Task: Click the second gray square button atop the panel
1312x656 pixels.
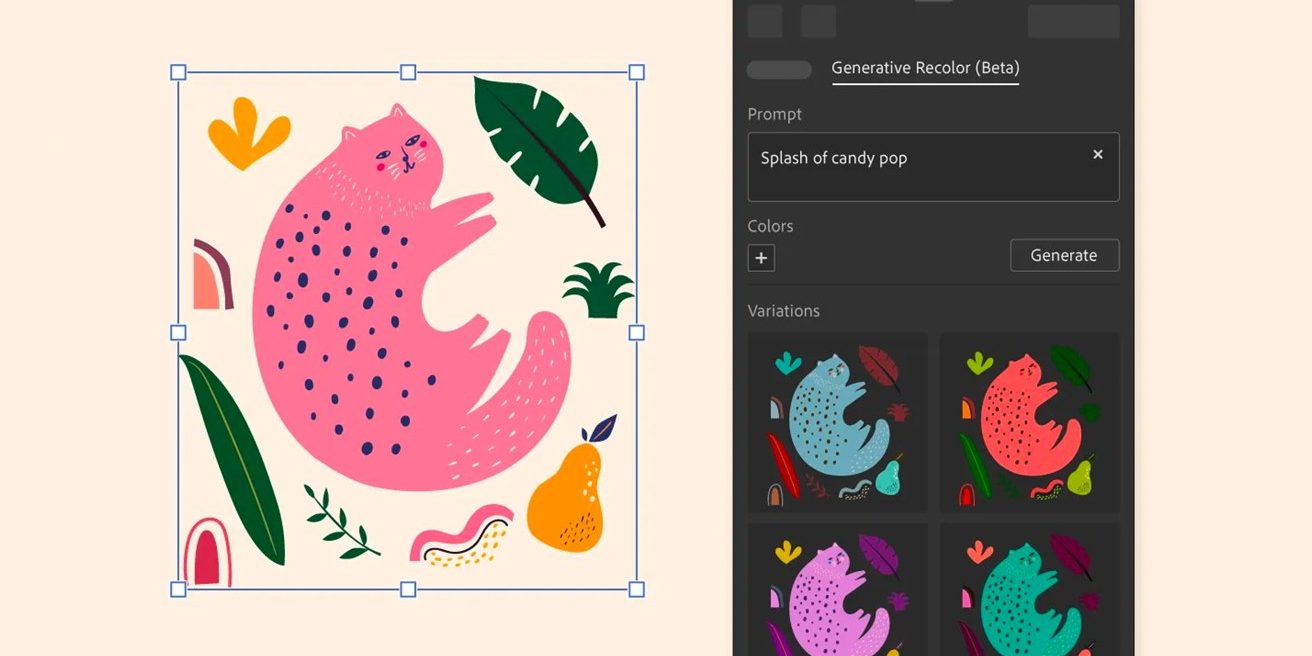Action: (818, 21)
